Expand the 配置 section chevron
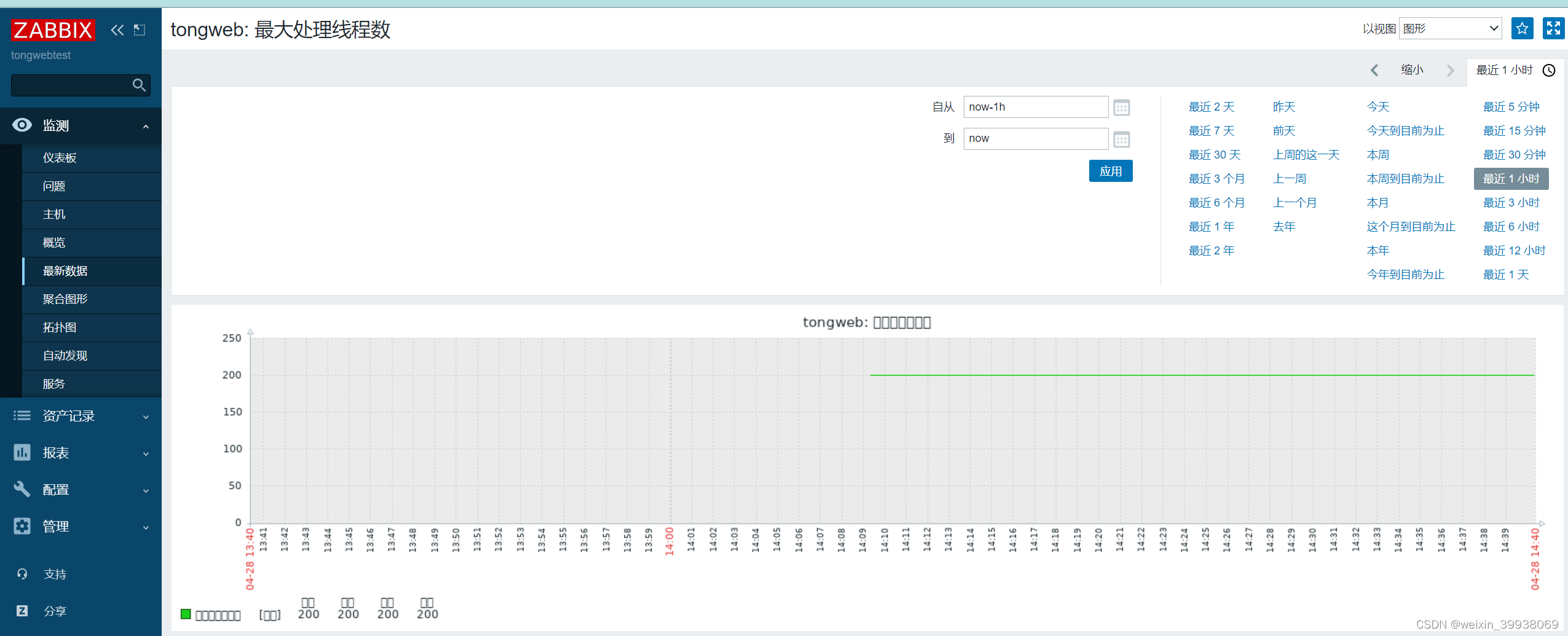The width and height of the screenshot is (1568, 636). click(x=146, y=490)
